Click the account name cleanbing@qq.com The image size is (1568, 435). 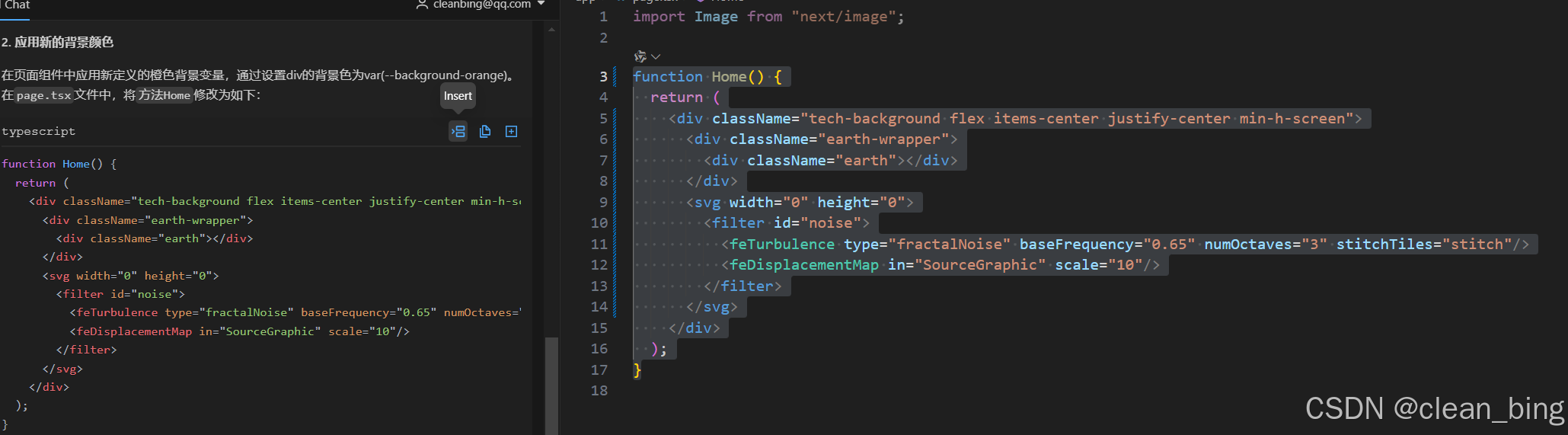pos(482,5)
